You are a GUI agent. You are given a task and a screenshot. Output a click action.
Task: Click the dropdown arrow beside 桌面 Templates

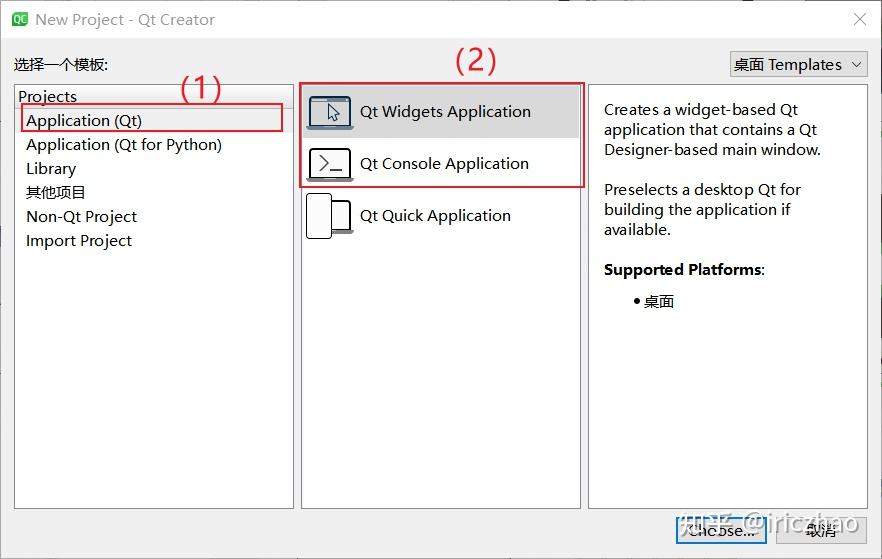[x=856, y=65]
